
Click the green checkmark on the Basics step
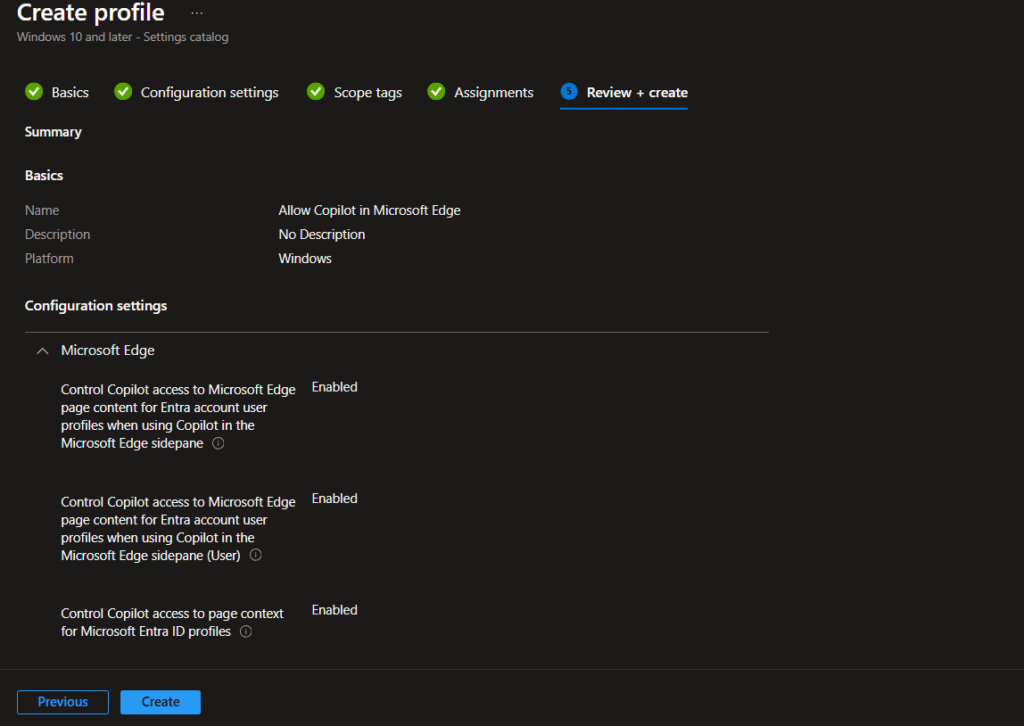click(33, 91)
